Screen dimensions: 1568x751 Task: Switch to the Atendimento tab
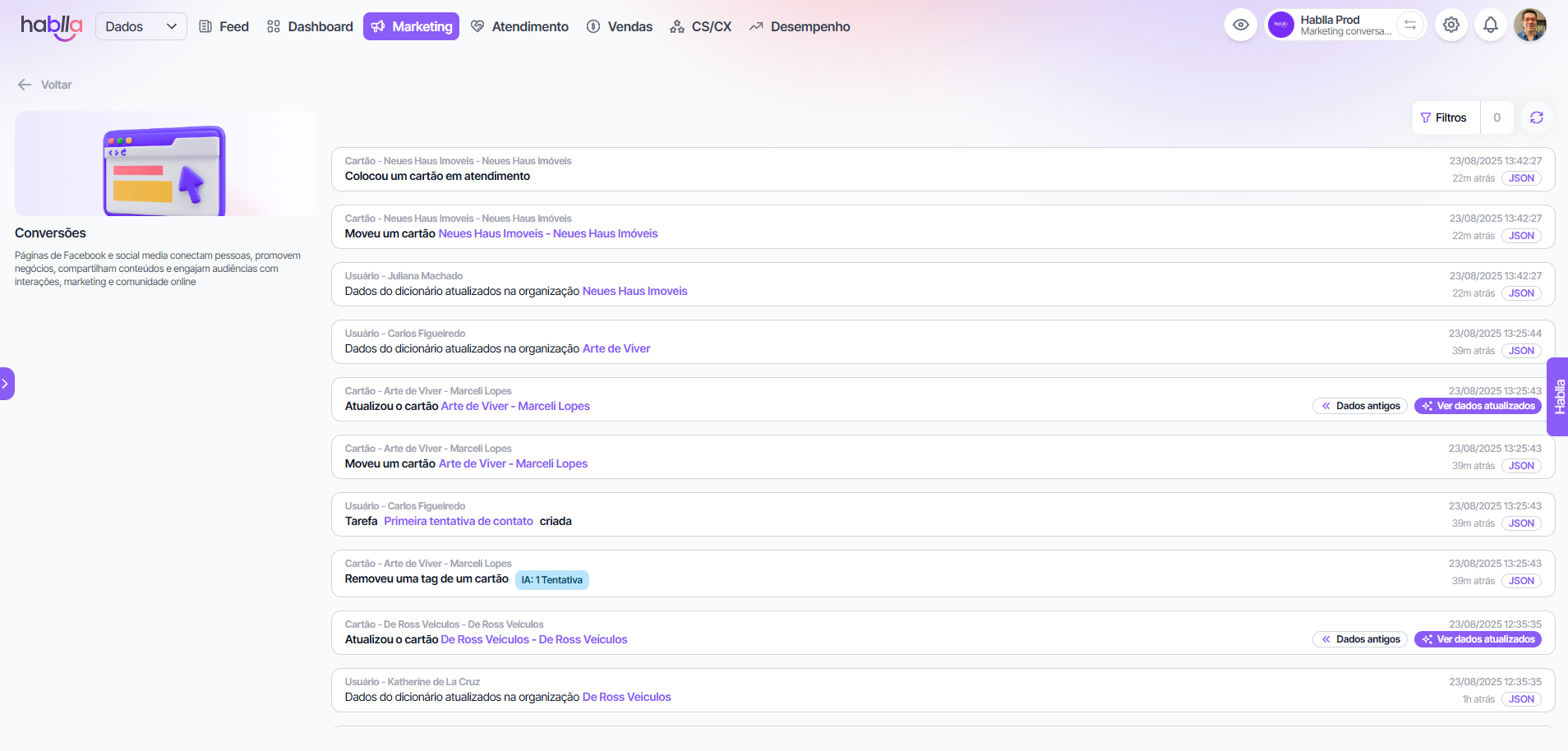tap(519, 26)
